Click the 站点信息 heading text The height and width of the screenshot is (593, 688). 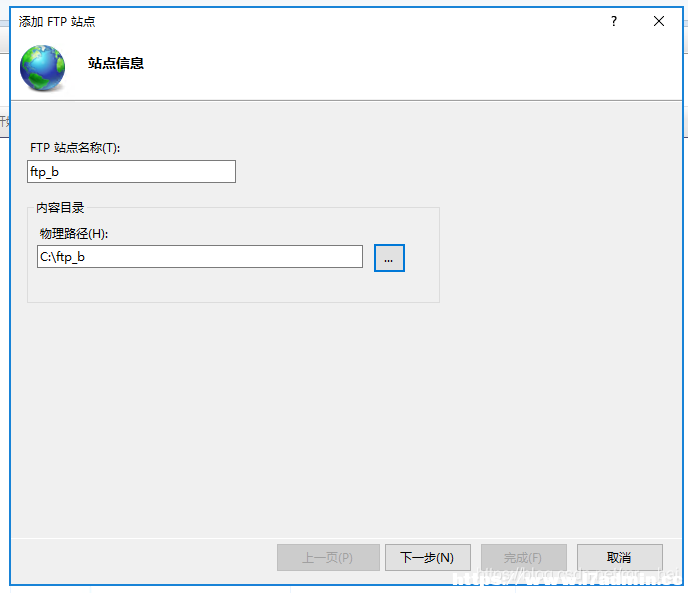pyautogui.click(x=116, y=63)
